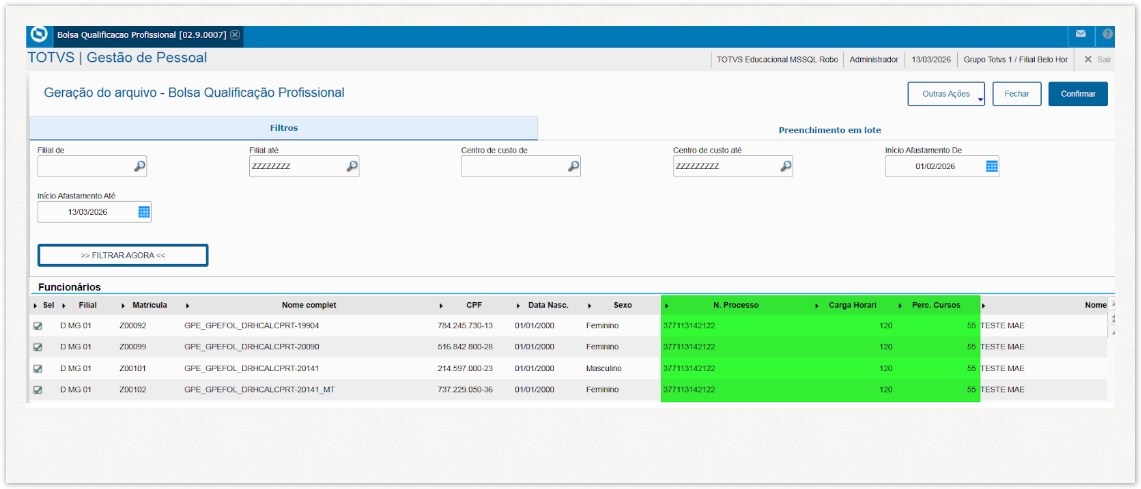Close the Bolsa Qualificacao Profissional tab
This screenshot has width=1141, height=489.
[234, 35]
